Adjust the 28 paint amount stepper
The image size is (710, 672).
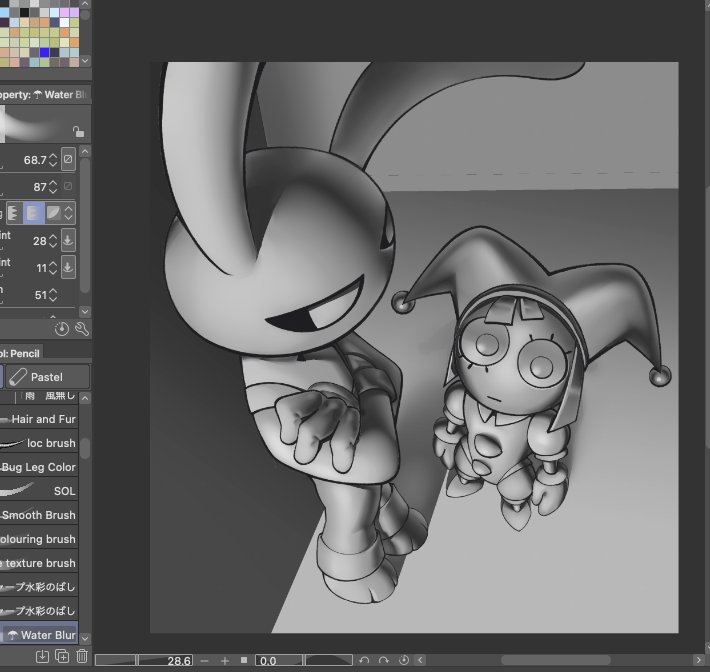pyautogui.click(x=53, y=240)
